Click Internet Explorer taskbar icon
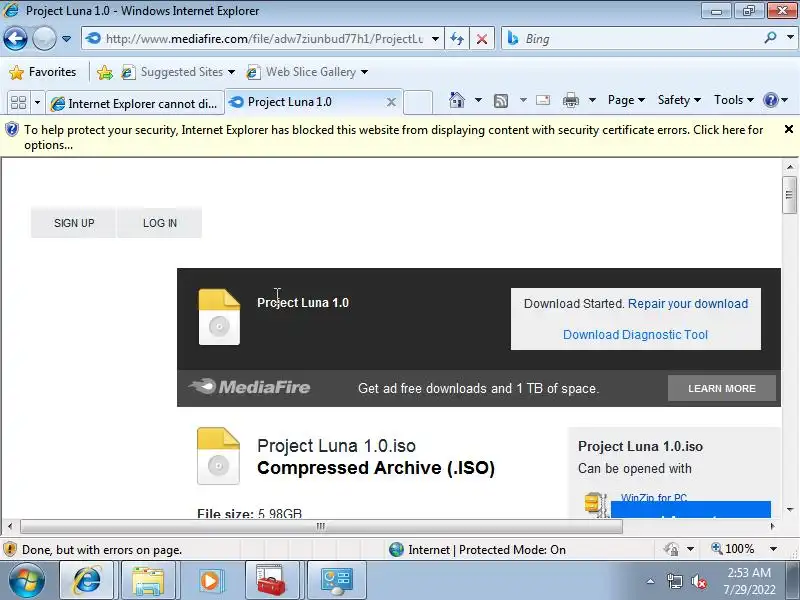This screenshot has height=600, width=800. pyautogui.click(x=88, y=580)
